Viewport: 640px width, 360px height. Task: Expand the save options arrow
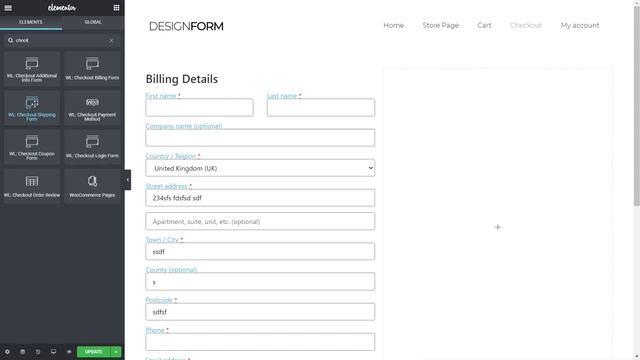click(x=116, y=351)
